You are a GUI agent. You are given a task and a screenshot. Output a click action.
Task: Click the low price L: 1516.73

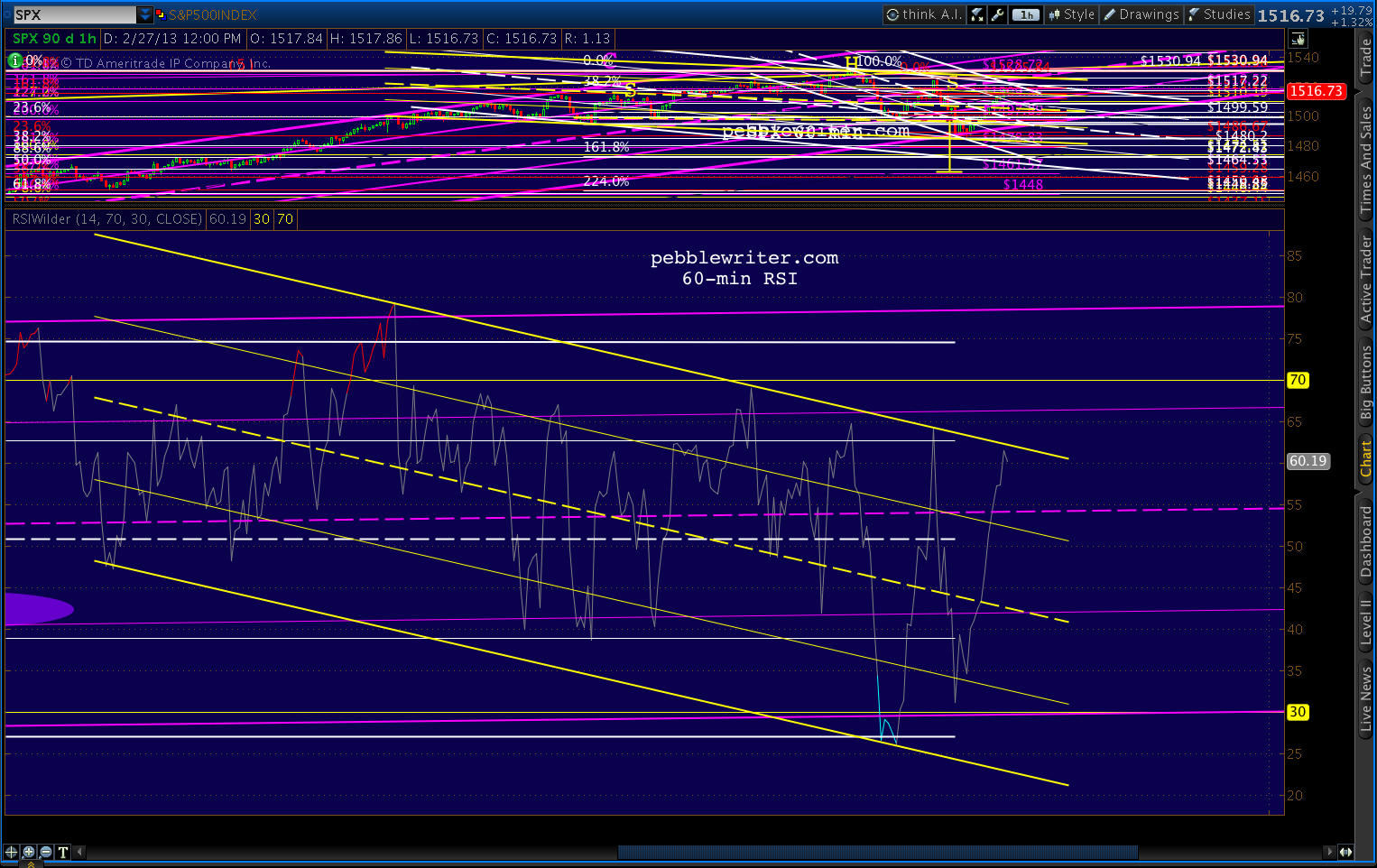(444, 39)
